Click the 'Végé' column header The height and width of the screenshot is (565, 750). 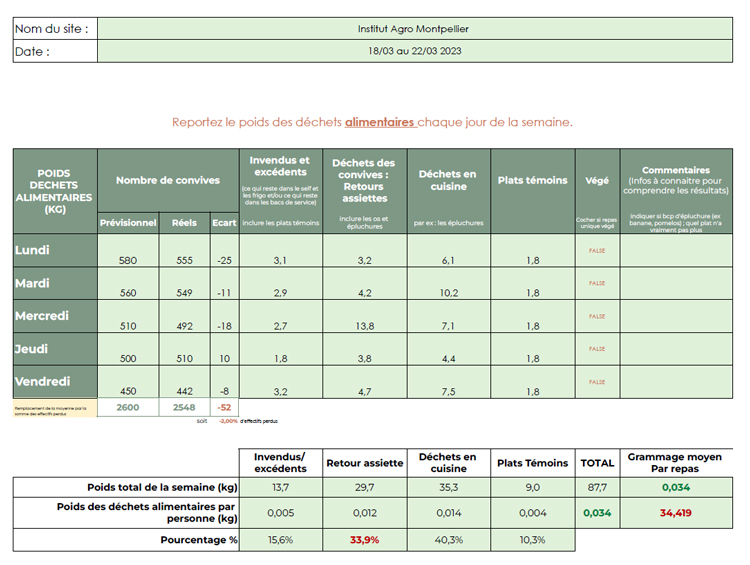point(597,191)
